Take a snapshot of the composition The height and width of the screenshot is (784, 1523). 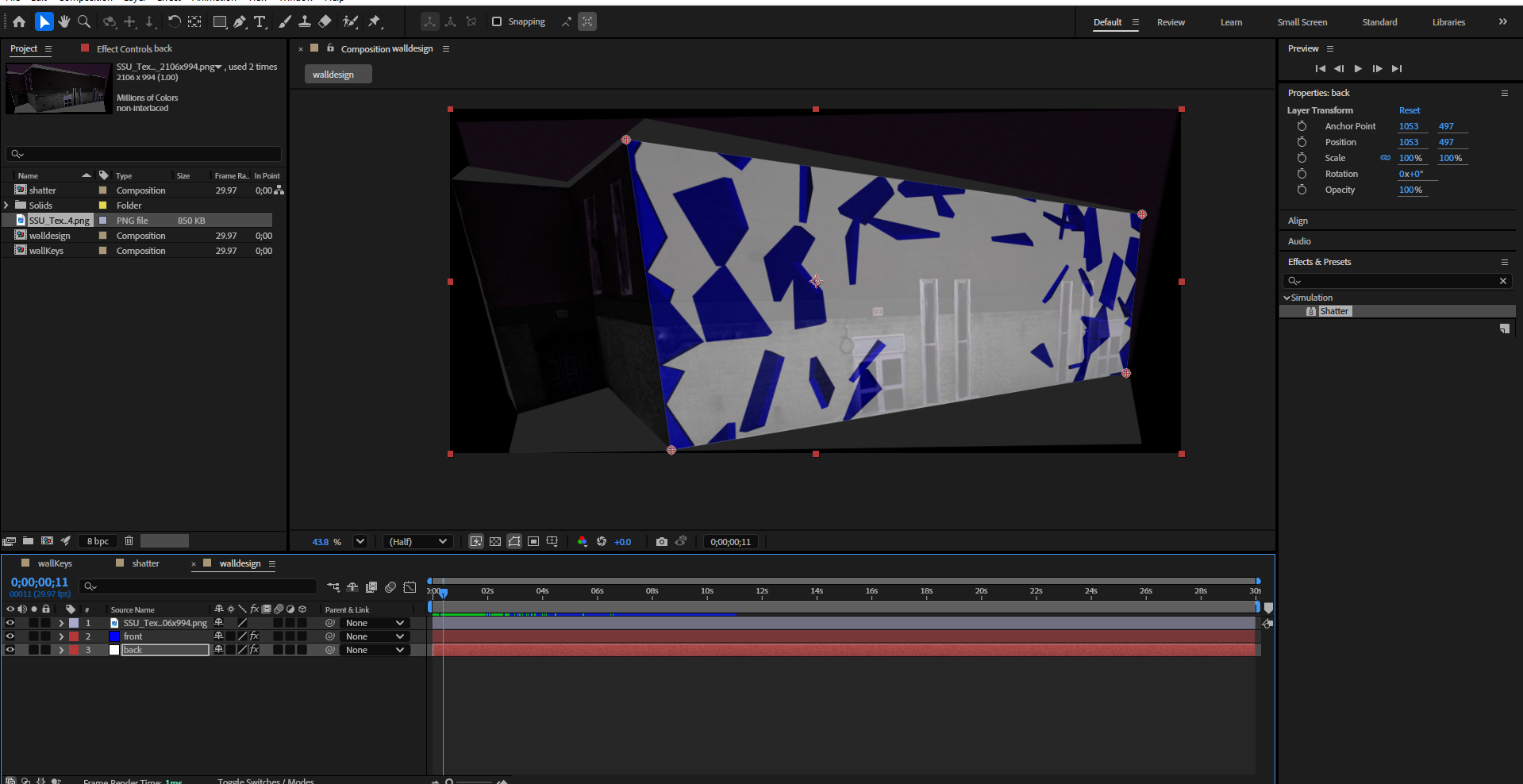[663, 541]
